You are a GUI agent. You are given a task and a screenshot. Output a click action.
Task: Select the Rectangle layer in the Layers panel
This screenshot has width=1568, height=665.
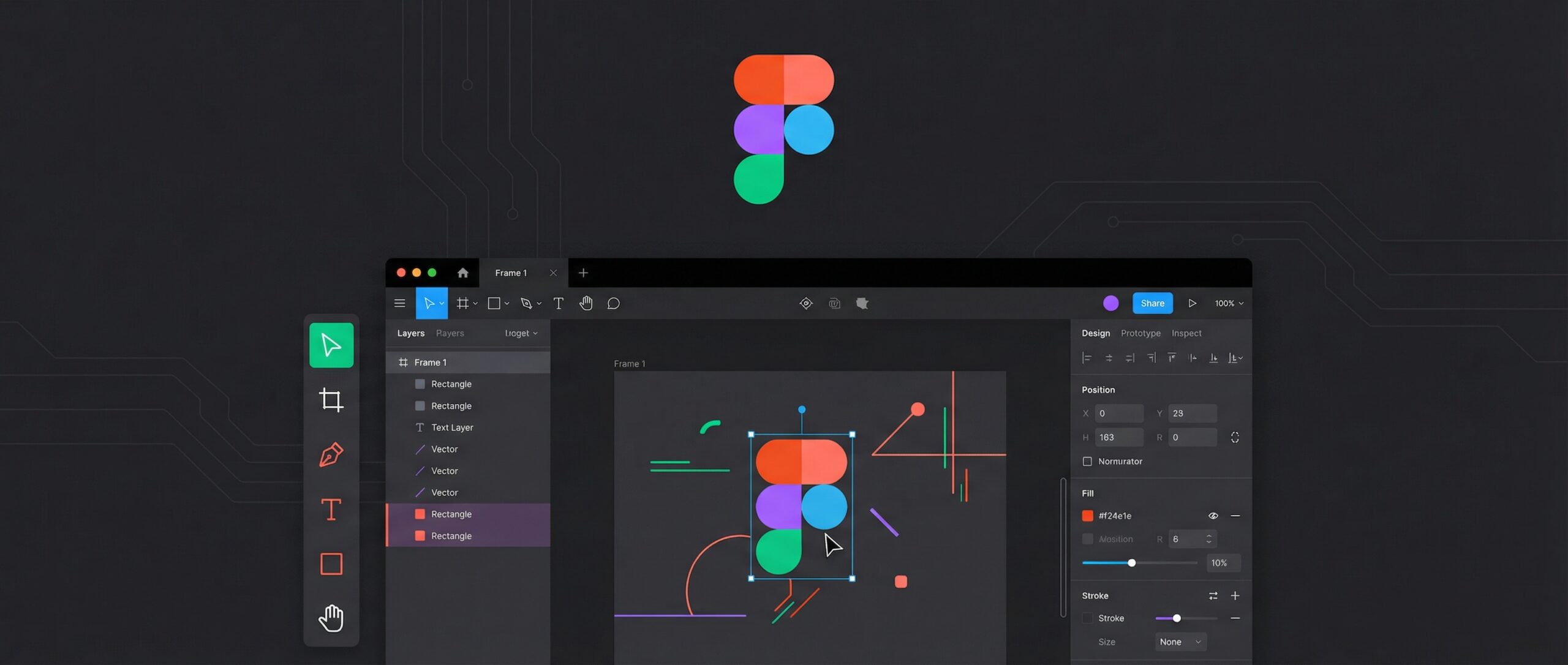click(x=451, y=383)
